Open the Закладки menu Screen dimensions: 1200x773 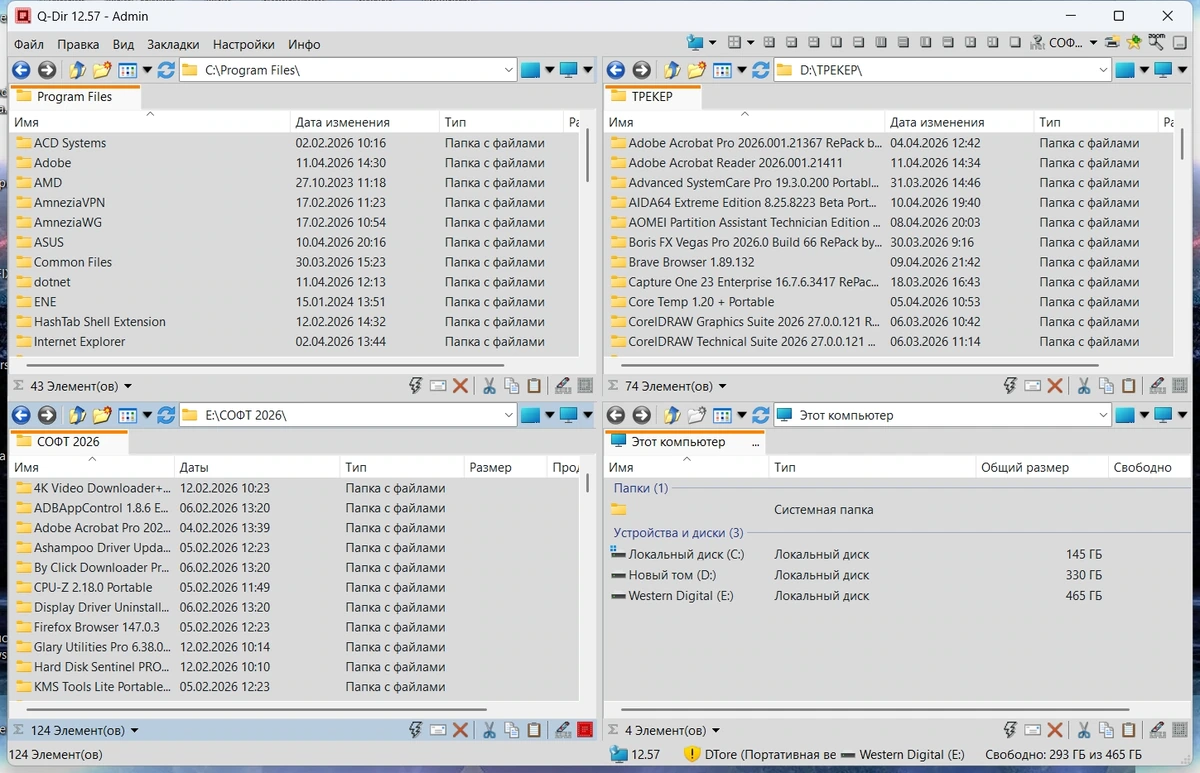point(173,44)
